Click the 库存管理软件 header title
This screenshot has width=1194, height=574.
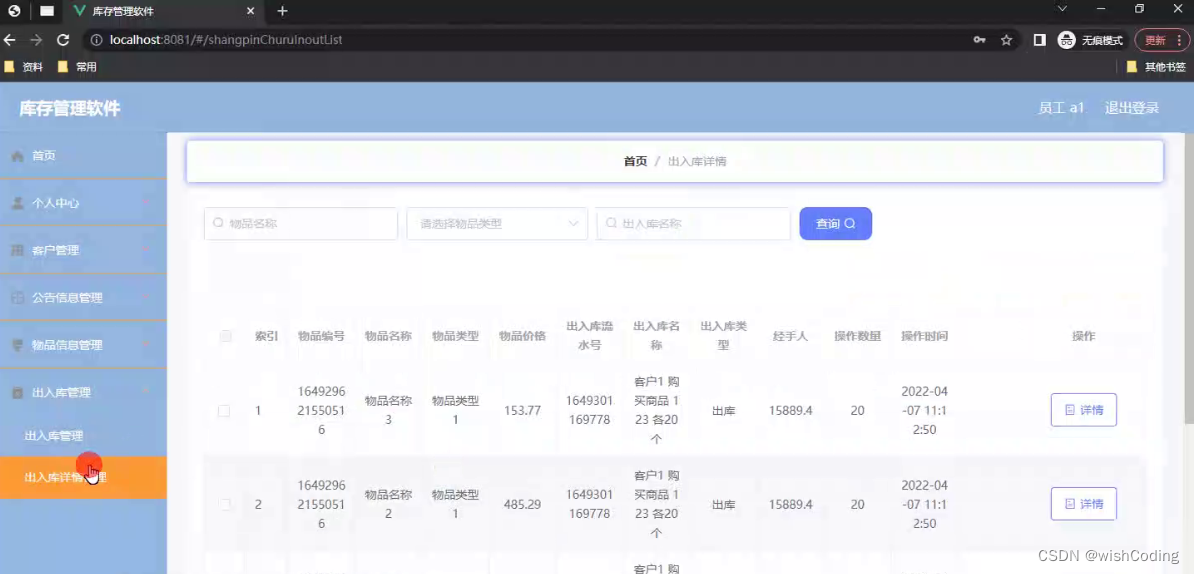69,108
